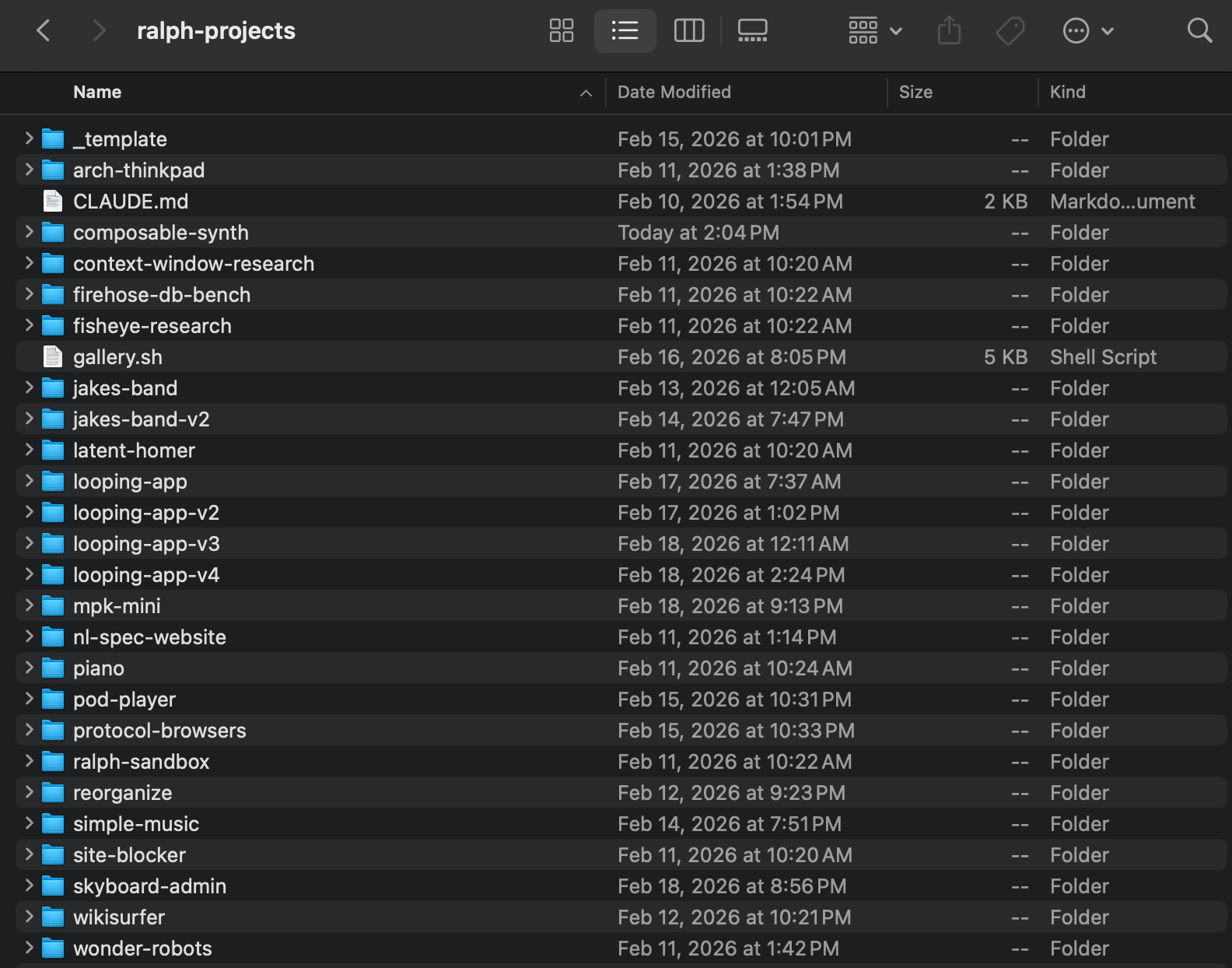The width and height of the screenshot is (1232, 968).
Task: Sort by the Name column header
Action: pos(97,92)
